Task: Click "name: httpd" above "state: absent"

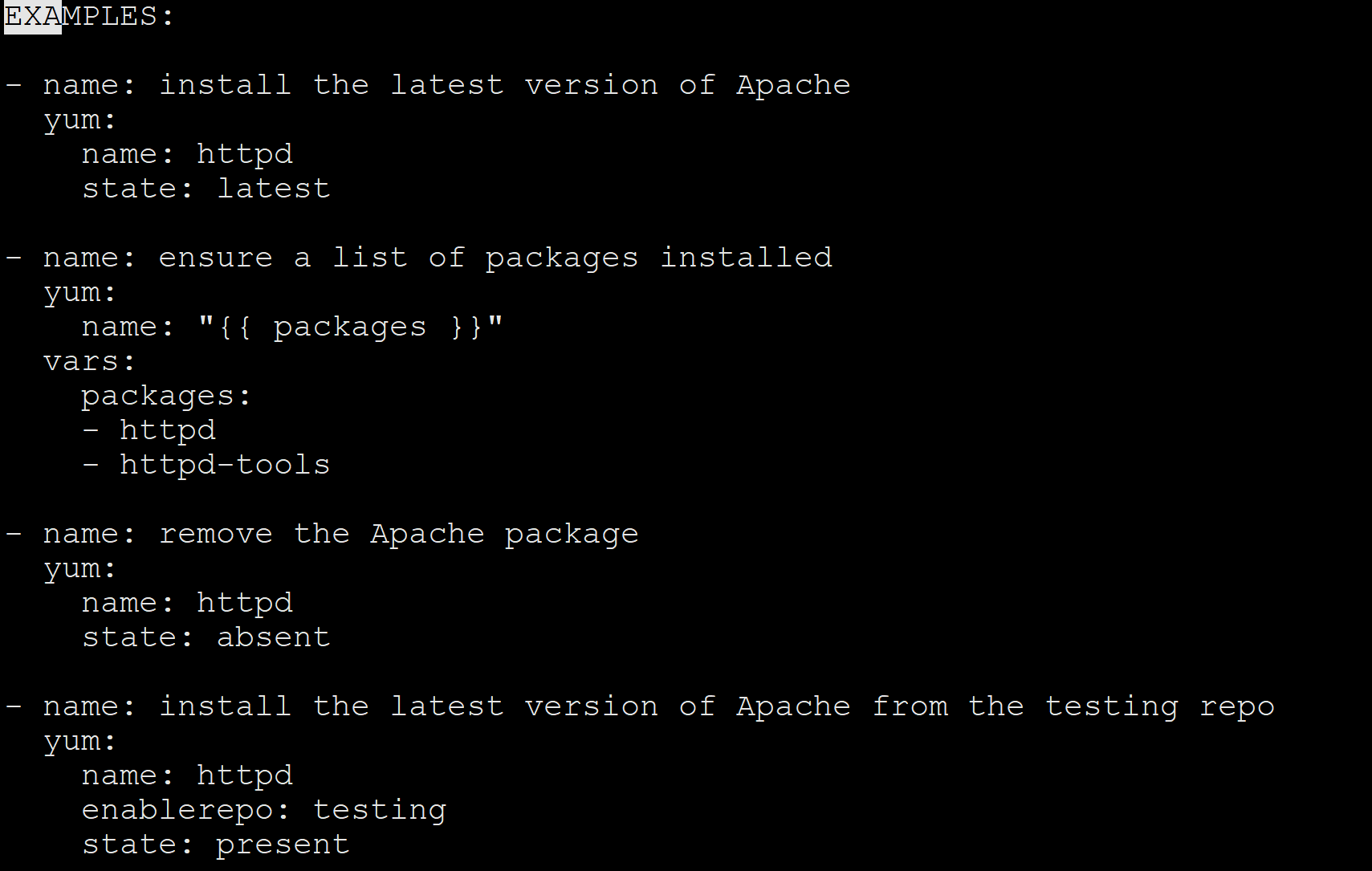Action: pyautogui.click(x=187, y=603)
